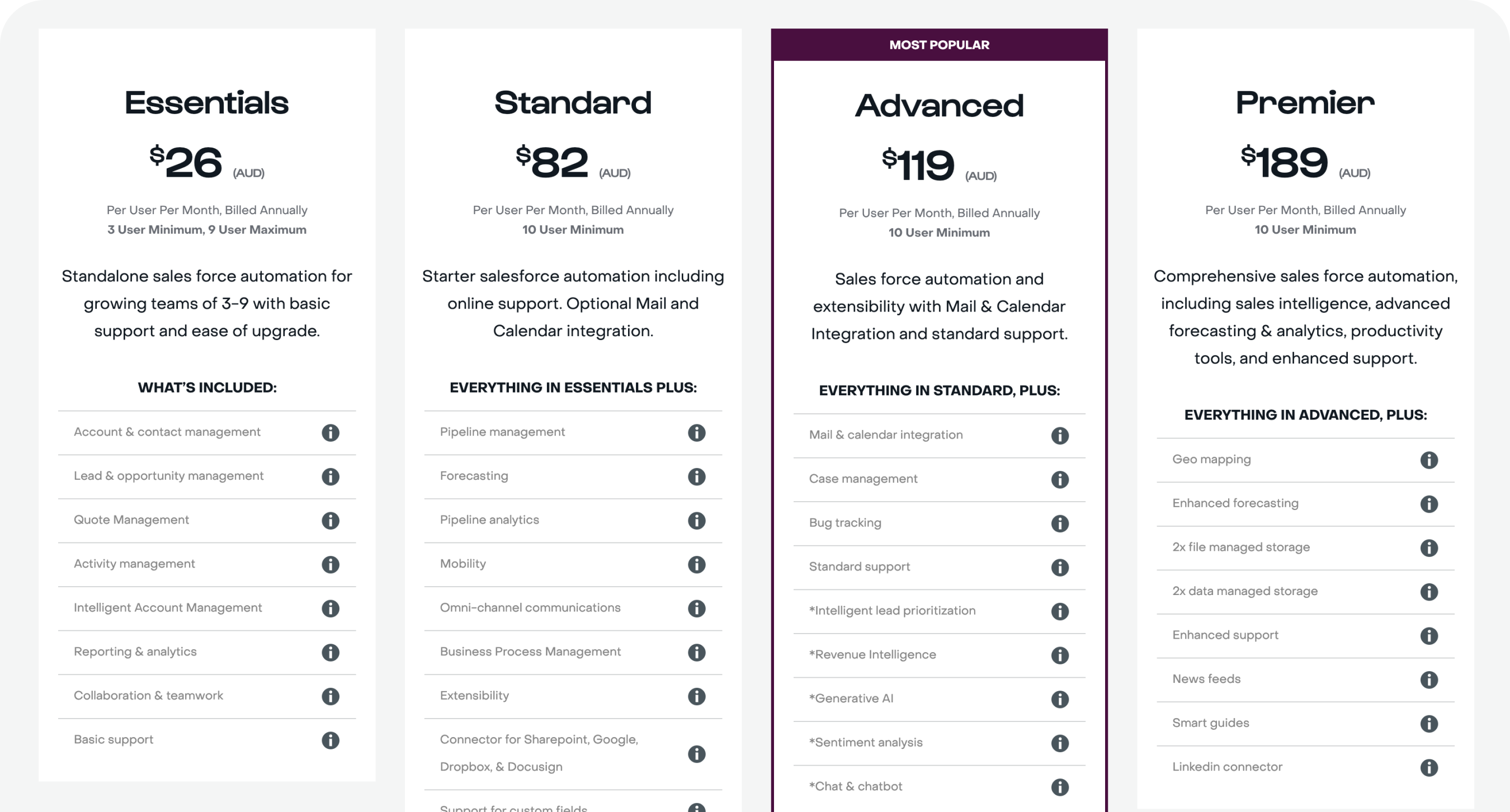The image size is (1510, 812).
Task: Show details for Basic support
Action: pos(330,740)
